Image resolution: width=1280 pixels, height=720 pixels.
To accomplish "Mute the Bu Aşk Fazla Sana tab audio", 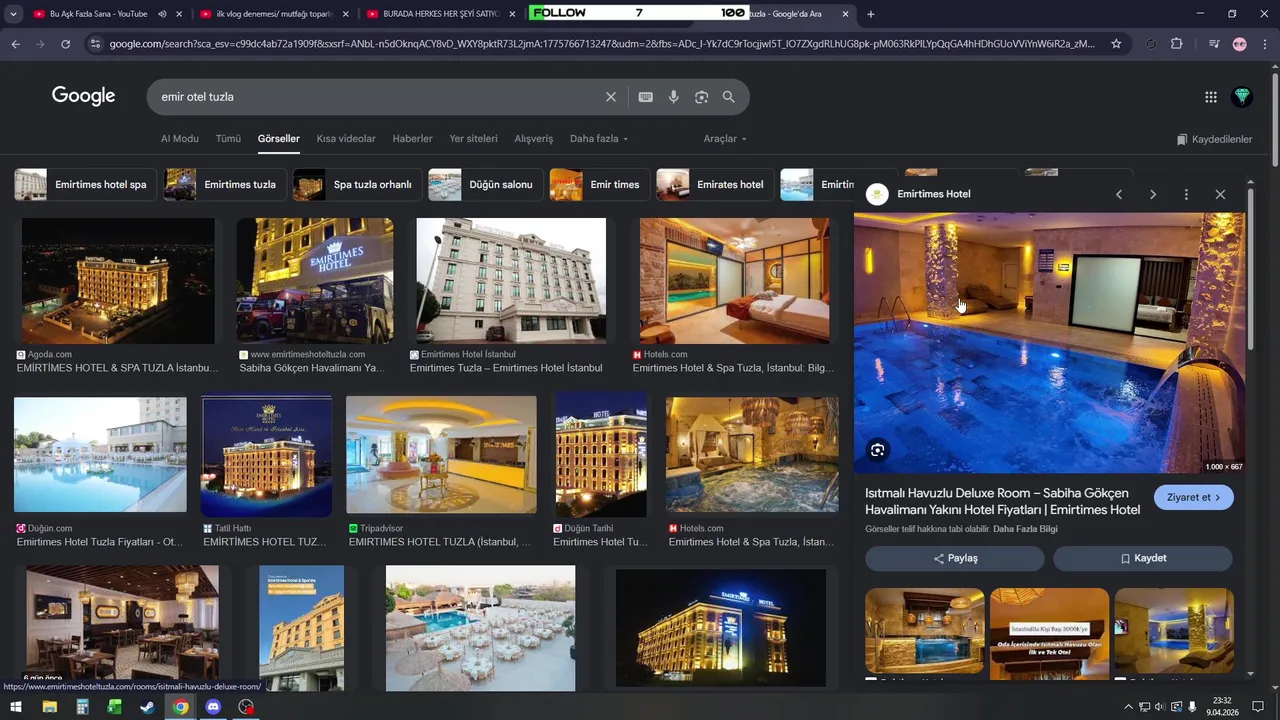I will 162,14.
